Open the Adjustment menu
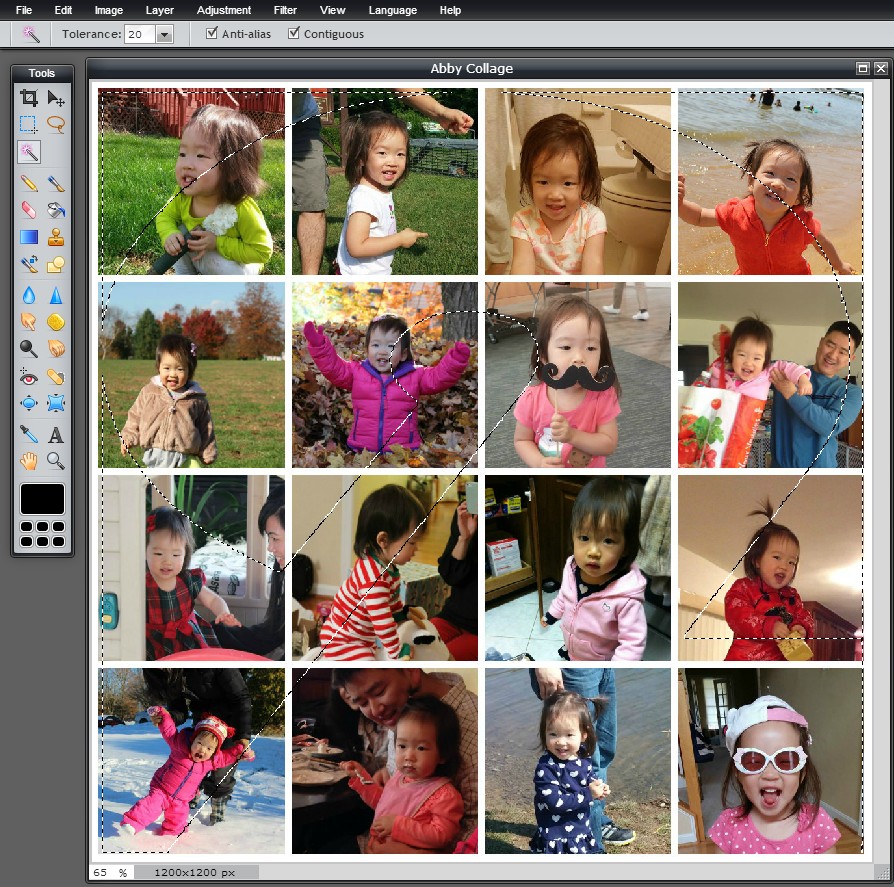This screenshot has height=887, width=894. 224,10
